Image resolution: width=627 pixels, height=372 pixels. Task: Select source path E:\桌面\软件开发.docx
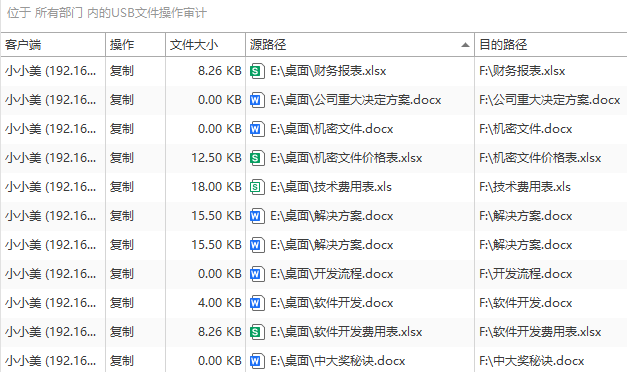pyautogui.click(x=332, y=303)
